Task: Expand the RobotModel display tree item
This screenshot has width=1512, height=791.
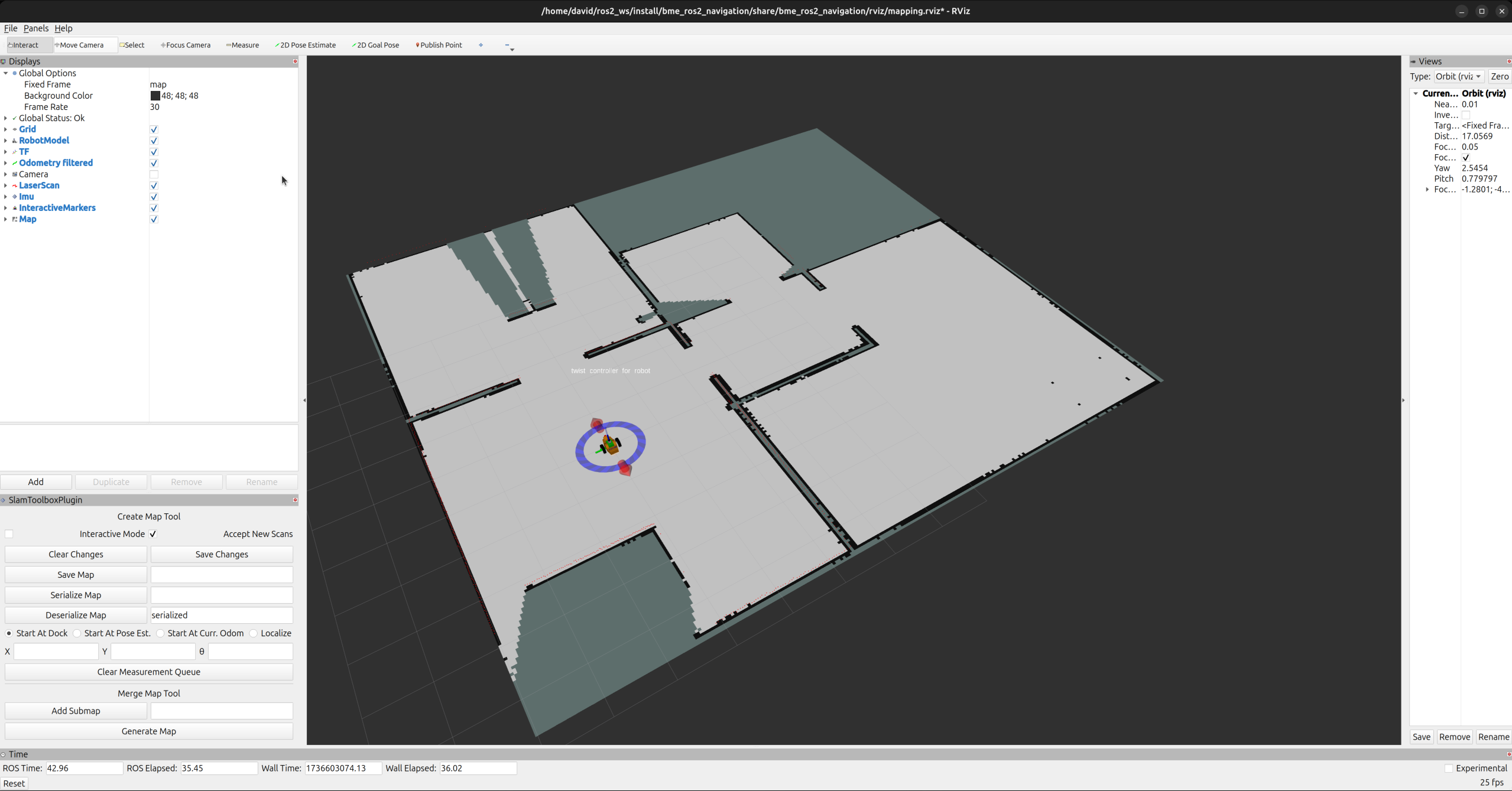Action: (x=5, y=141)
